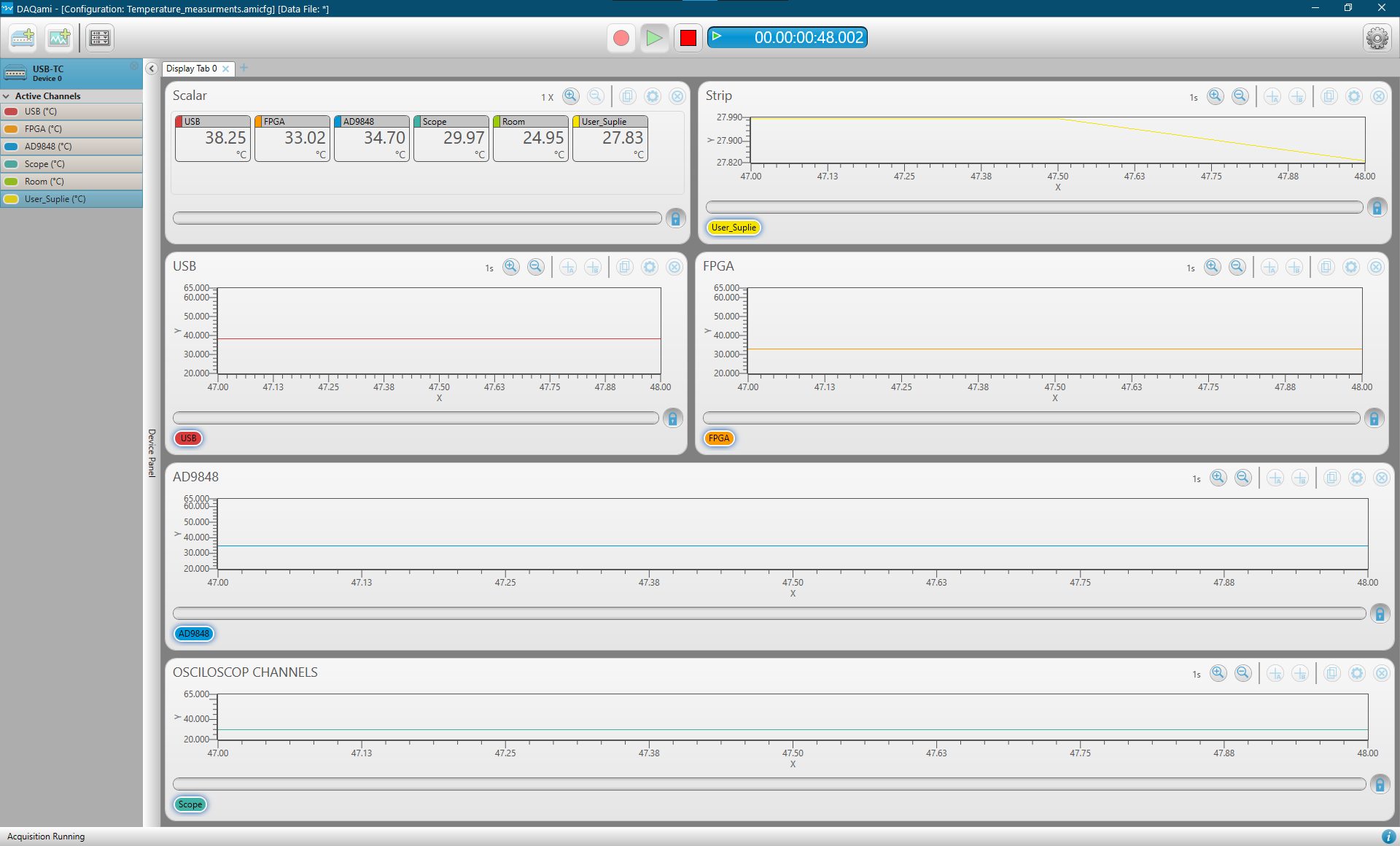Open the channel configuration toolbar icon

point(100,38)
